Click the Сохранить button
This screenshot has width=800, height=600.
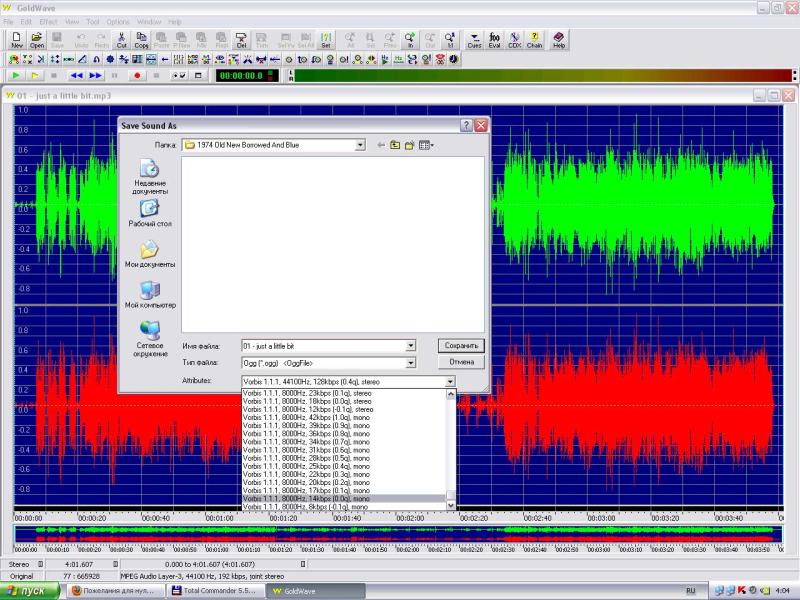tap(461, 346)
